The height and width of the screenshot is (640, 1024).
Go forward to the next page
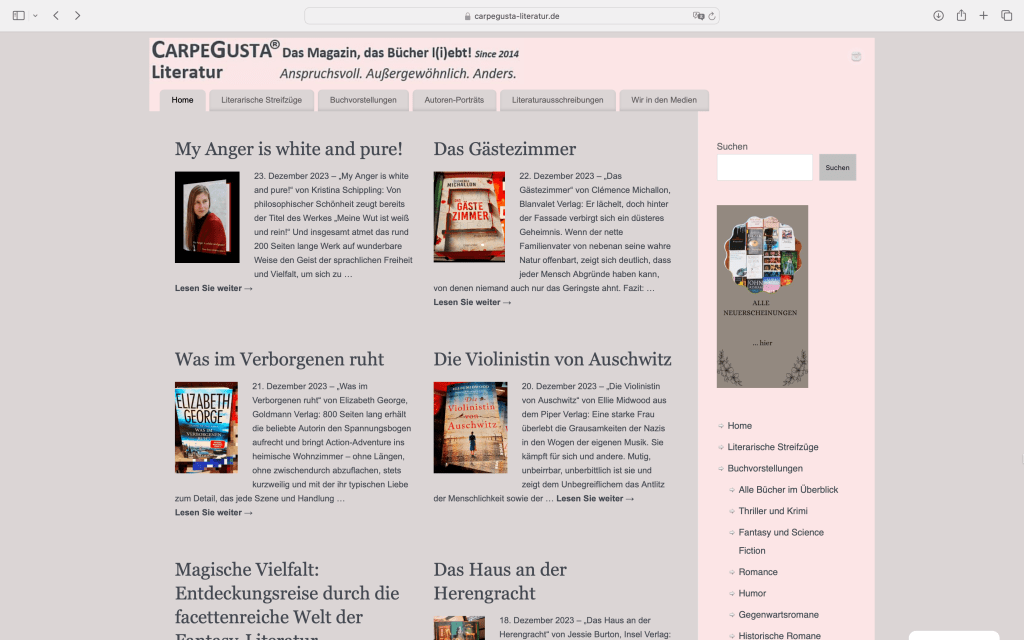tap(78, 15)
